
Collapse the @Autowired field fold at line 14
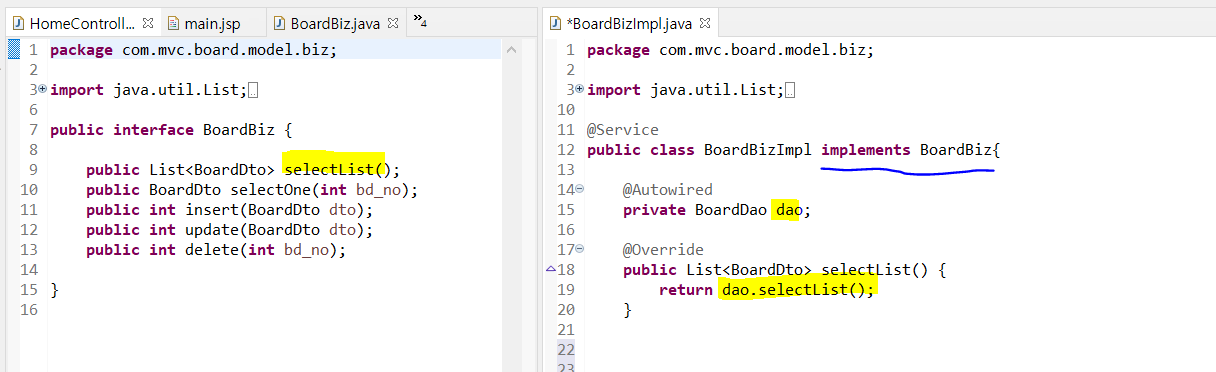tap(579, 189)
